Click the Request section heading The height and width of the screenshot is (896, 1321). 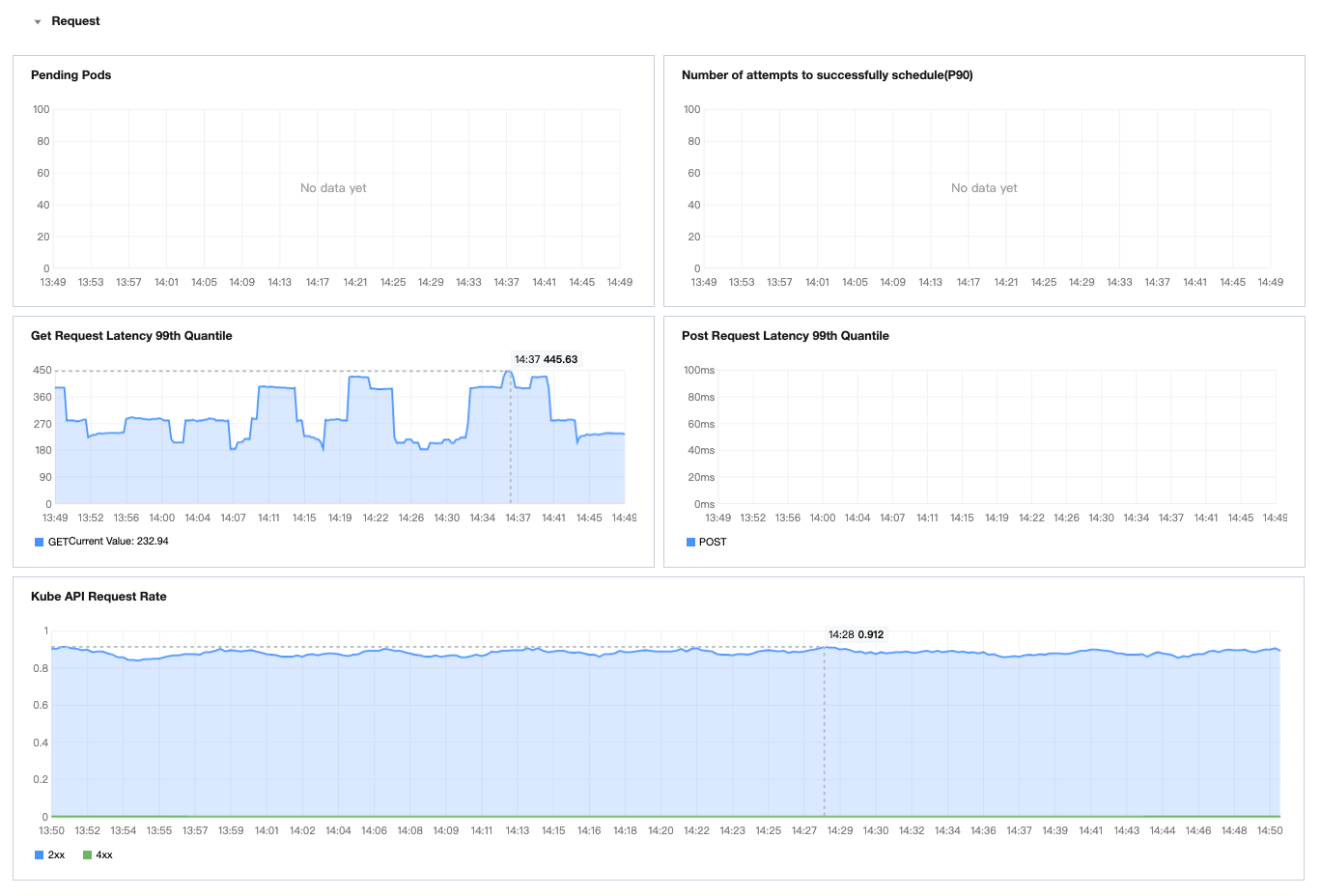click(x=75, y=21)
